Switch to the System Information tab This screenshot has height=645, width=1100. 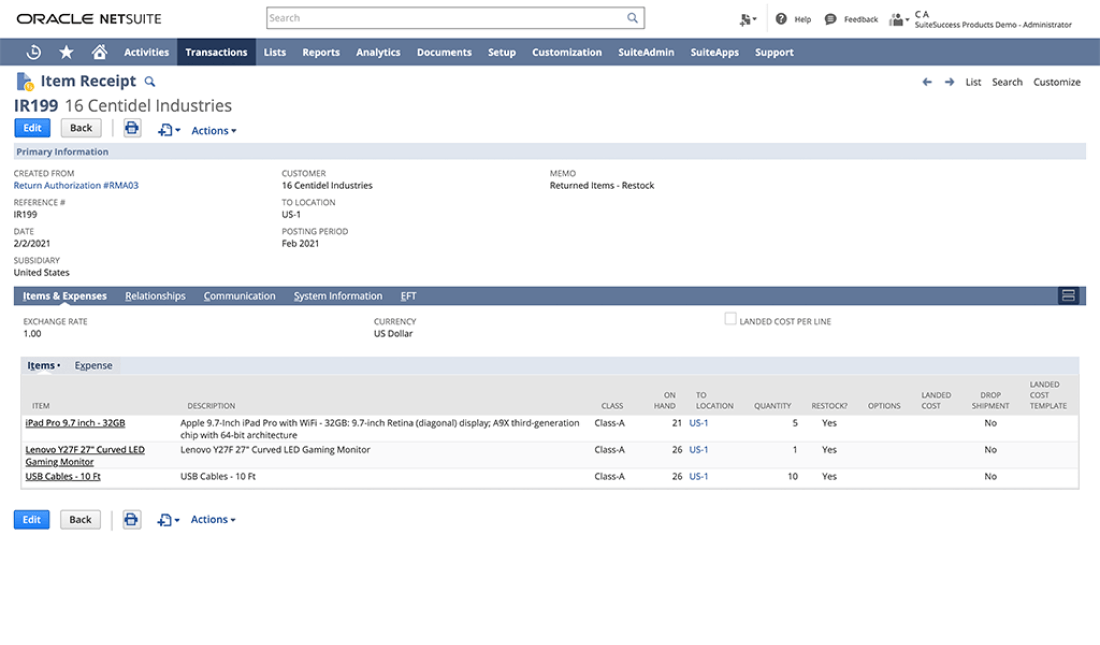[337, 295]
